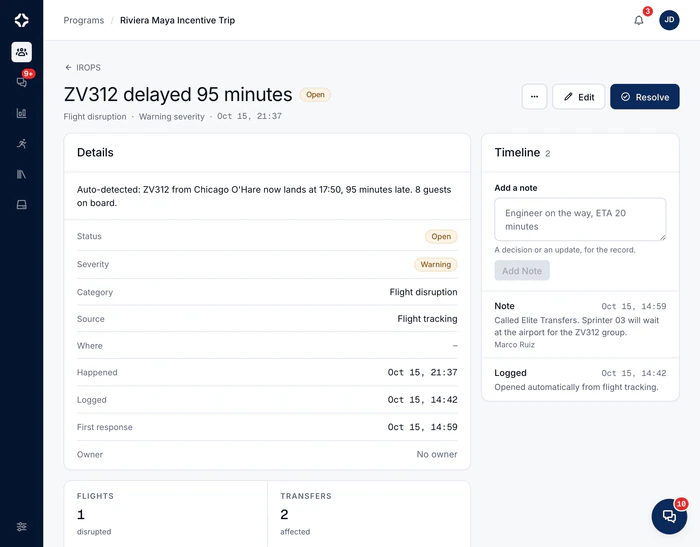Click the First response value Oct 15, 14:59
The height and width of the screenshot is (547, 700).
422,427
